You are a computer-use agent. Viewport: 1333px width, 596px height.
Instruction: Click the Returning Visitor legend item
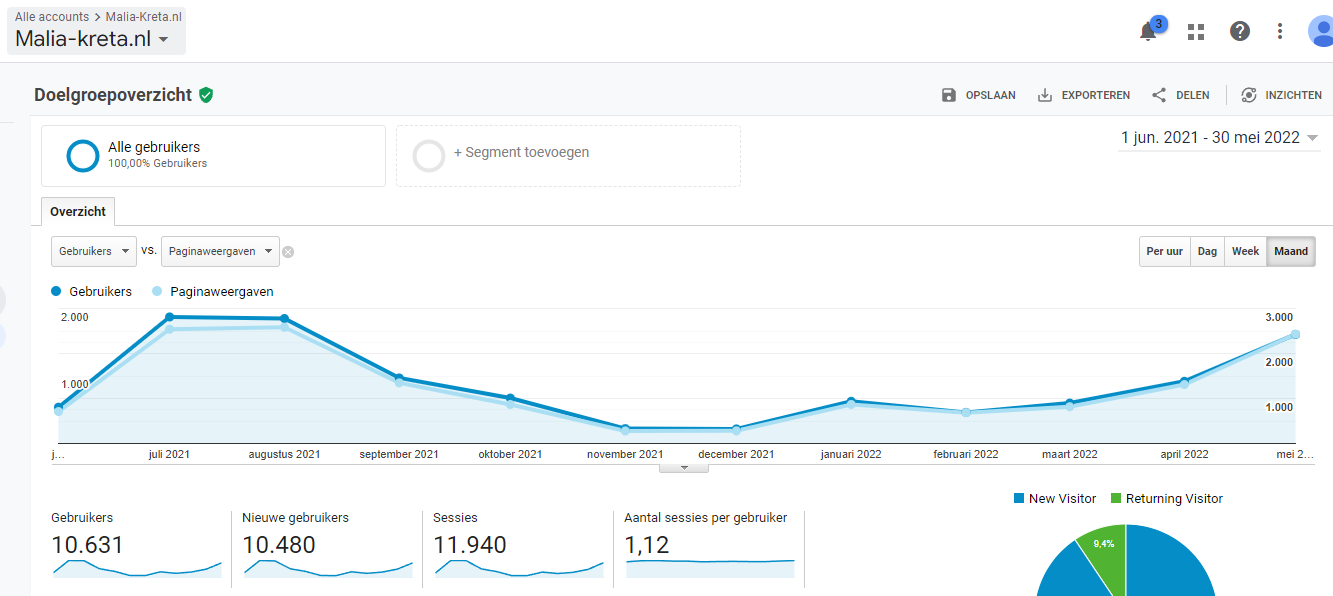click(x=1166, y=498)
